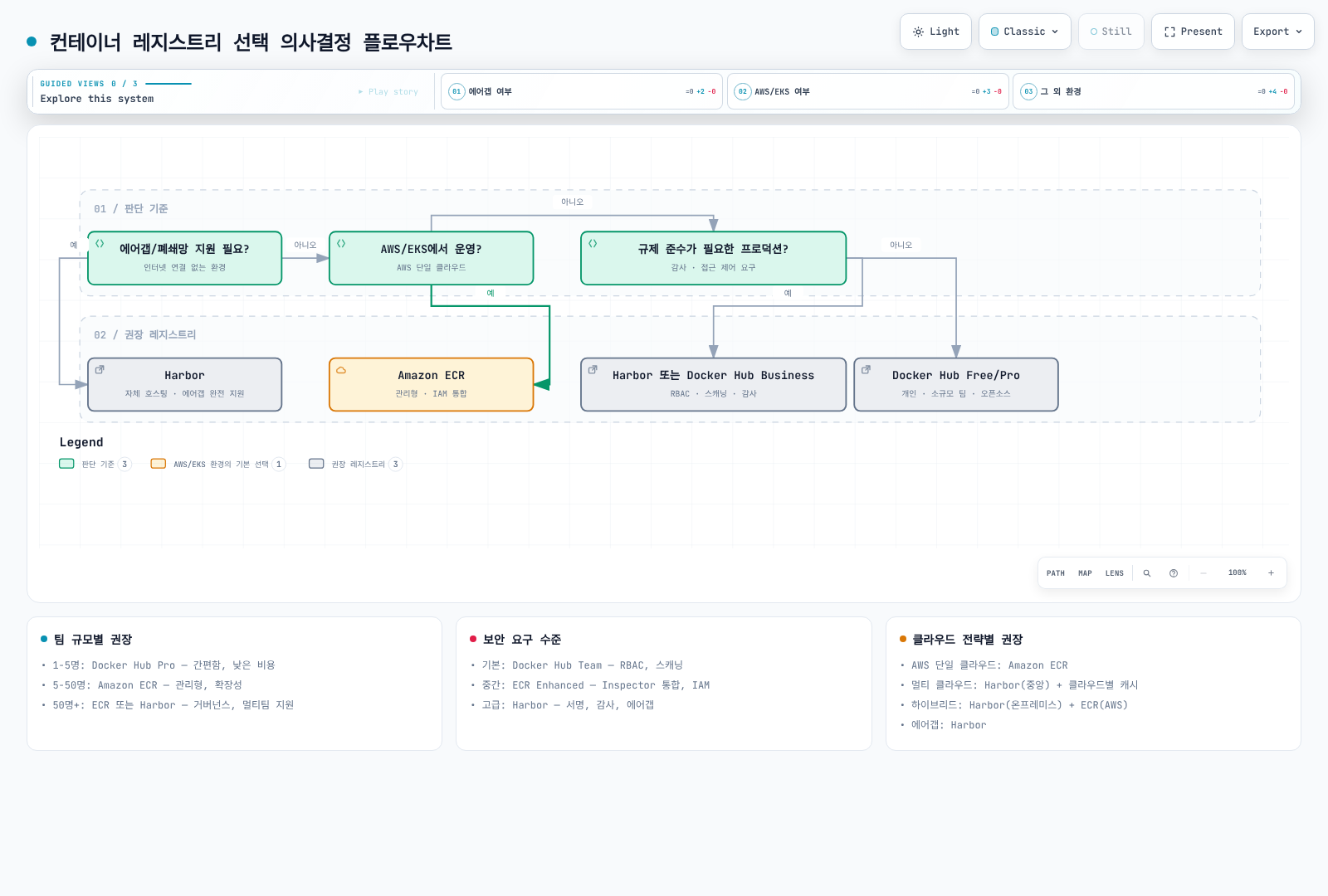Enter Present fullscreen mode
The height and width of the screenshot is (896, 1328).
[x=1193, y=32]
